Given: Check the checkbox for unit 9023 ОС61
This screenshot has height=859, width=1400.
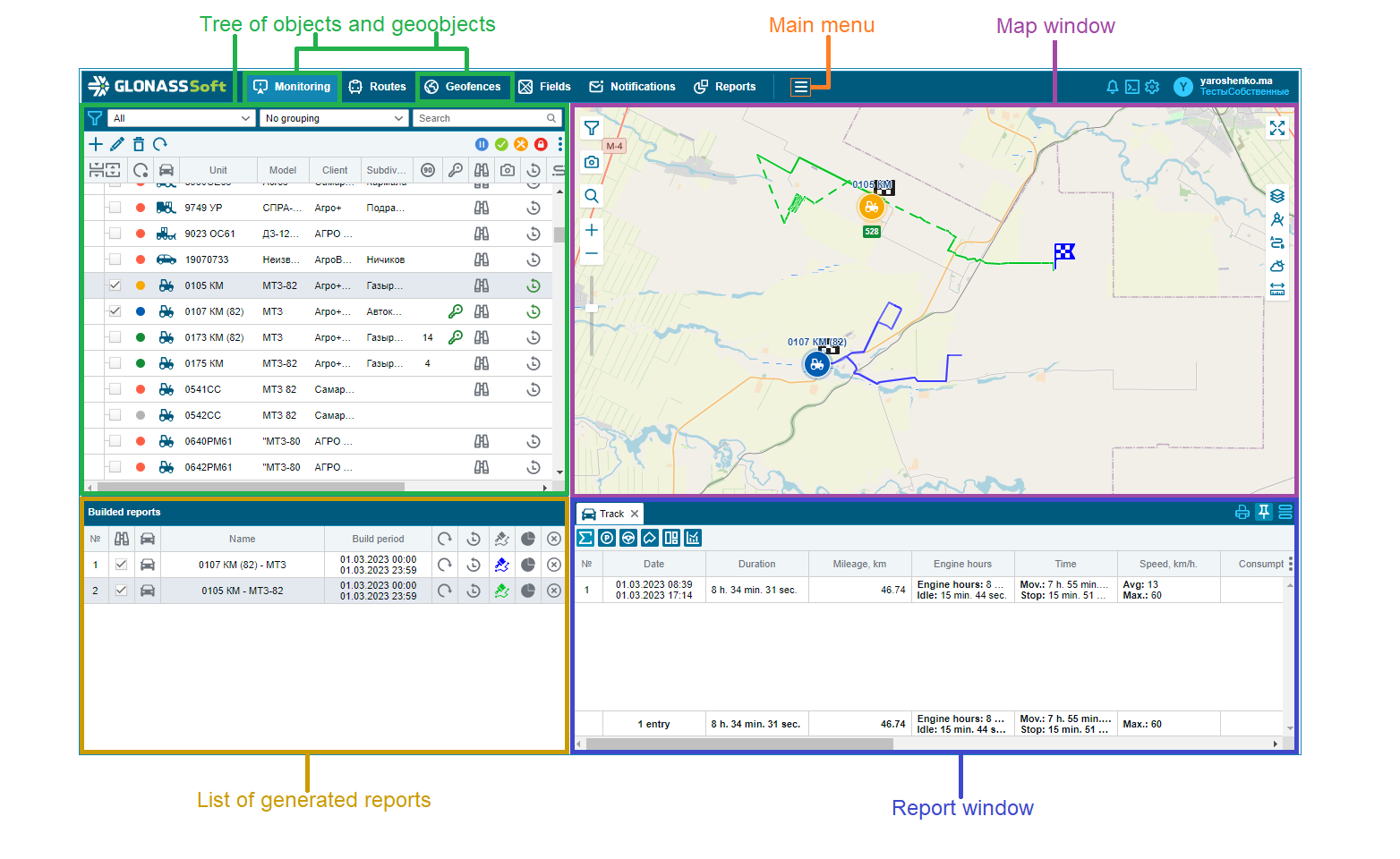Looking at the screenshot, I should tap(115, 234).
